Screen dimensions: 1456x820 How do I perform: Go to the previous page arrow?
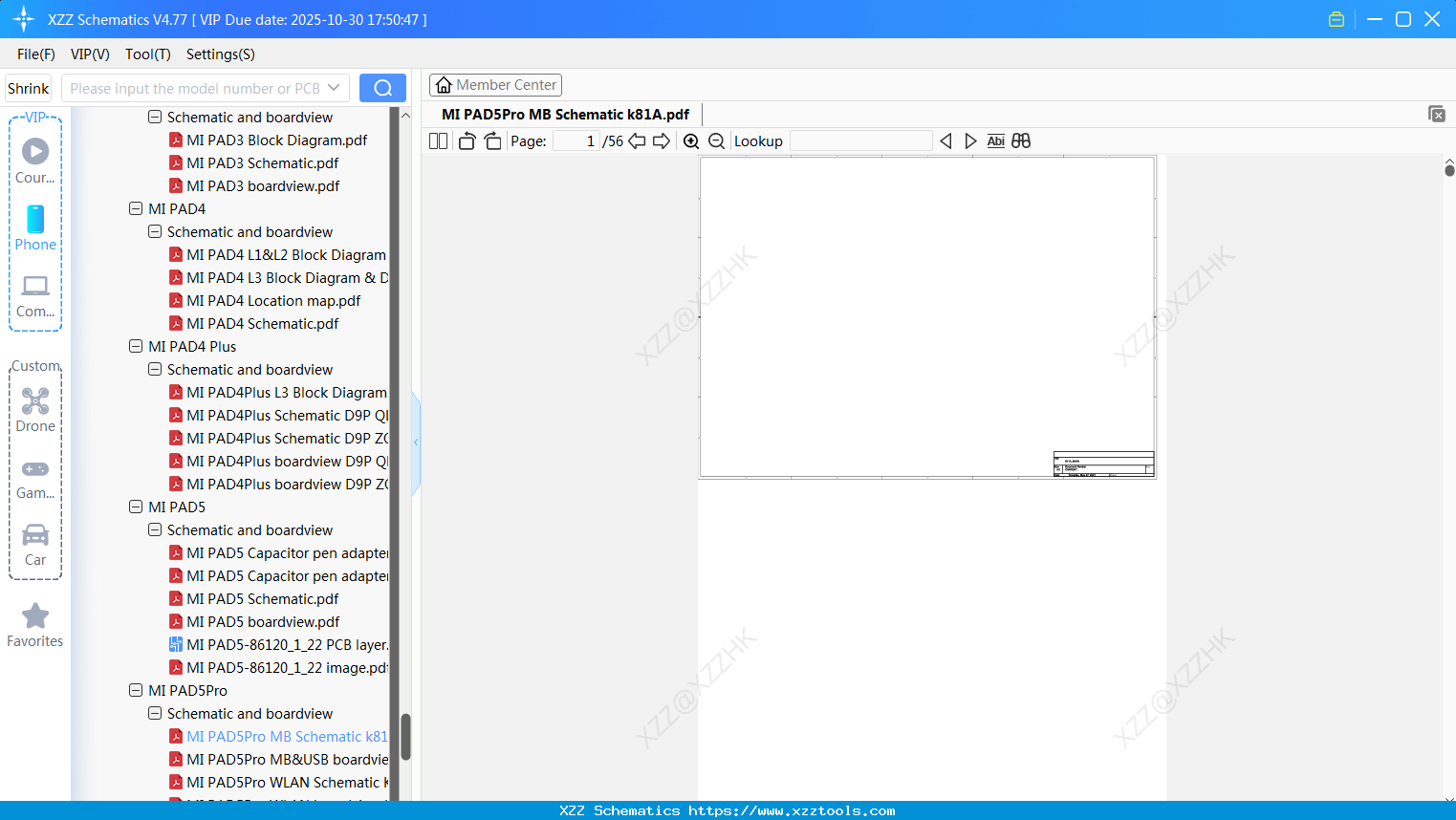pos(637,141)
